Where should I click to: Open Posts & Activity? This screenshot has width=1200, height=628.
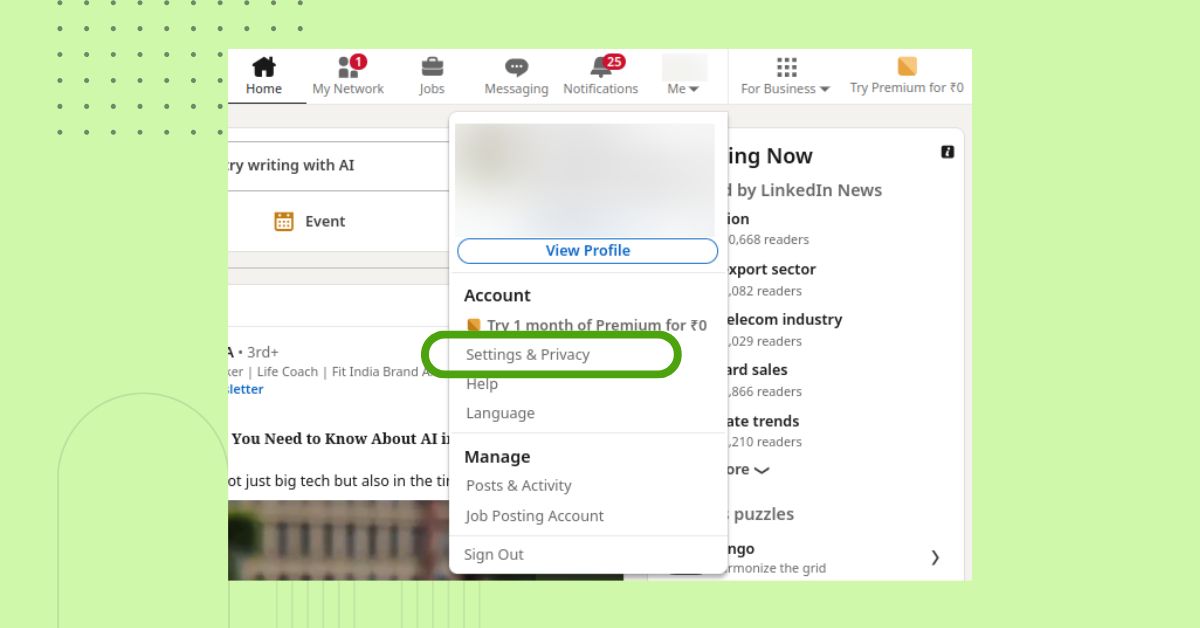click(519, 486)
